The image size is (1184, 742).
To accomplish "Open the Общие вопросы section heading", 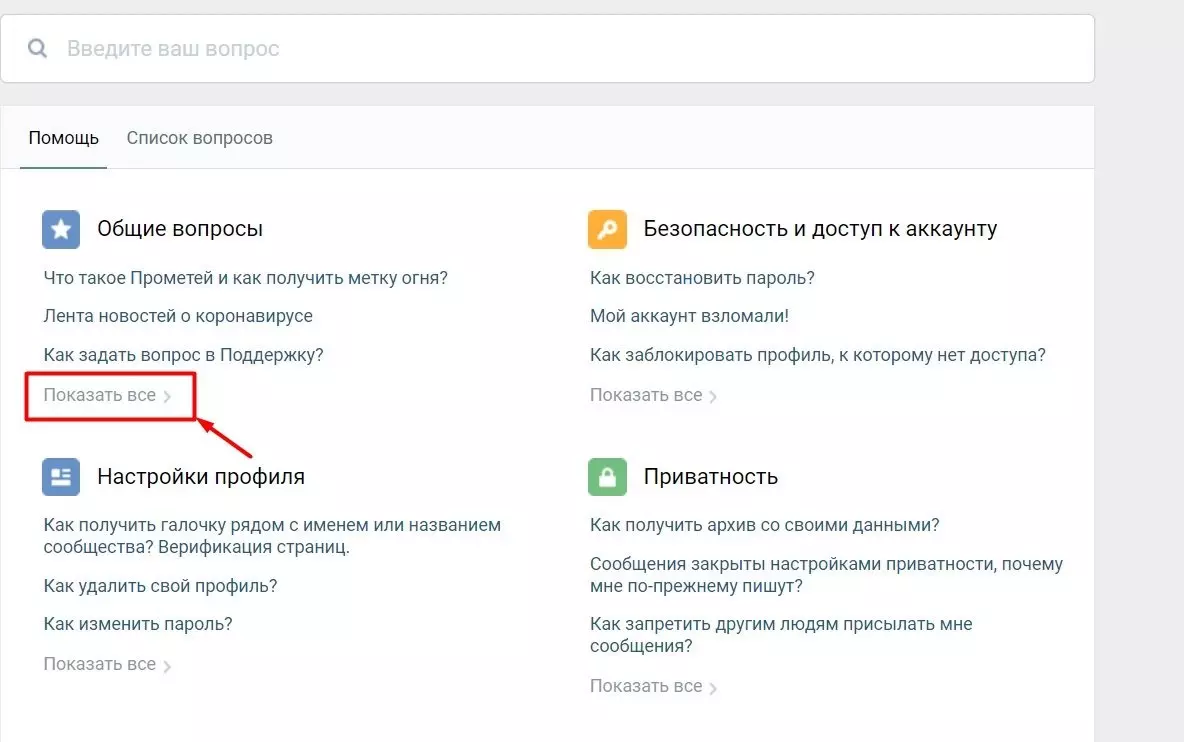I will tap(180, 229).
